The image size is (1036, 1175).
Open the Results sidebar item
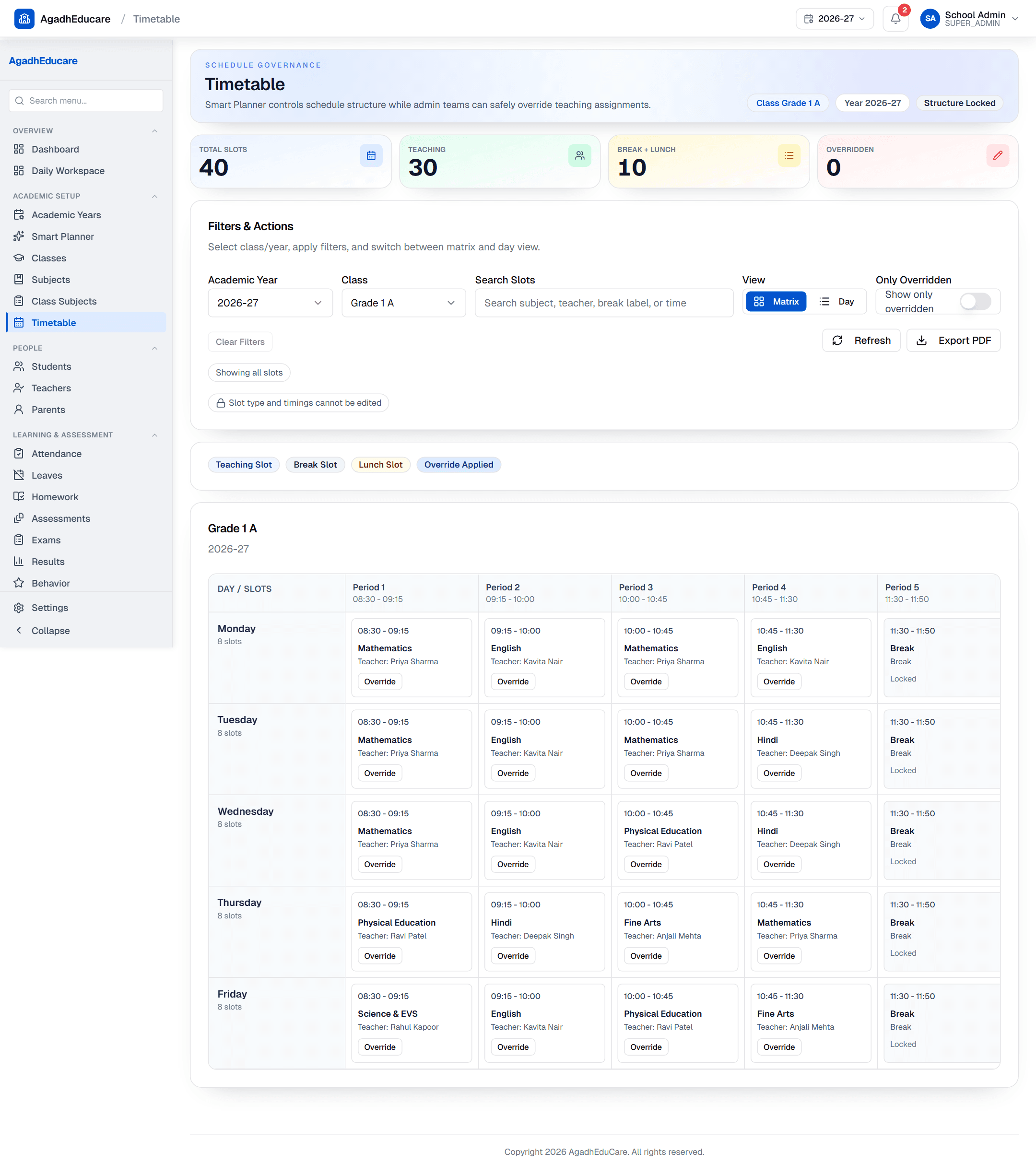point(86,562)
